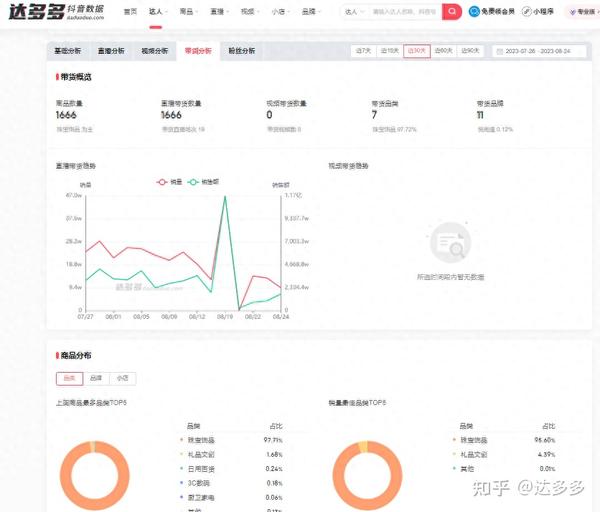
Task: Select the 品牌 distribution filter
Action: click(96, 378)
